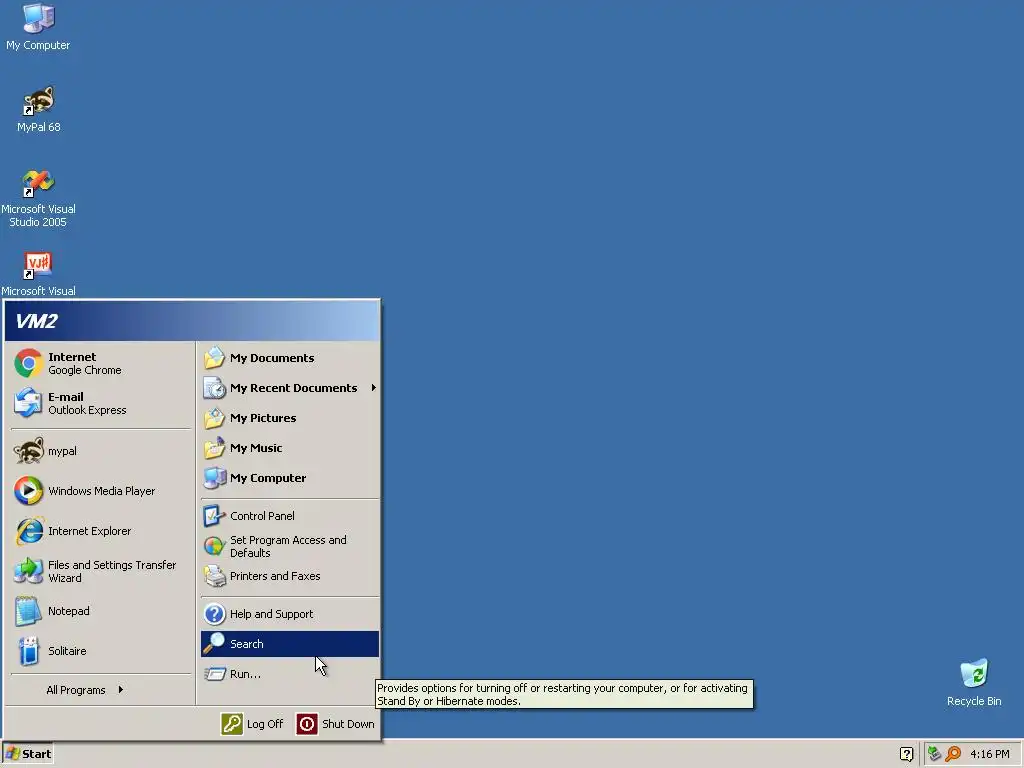Image resolution: width=1024 pixels, height=768 pixels.
Task: Expand My Recent Documents submenu arrow
Action: tap(374, 388)
